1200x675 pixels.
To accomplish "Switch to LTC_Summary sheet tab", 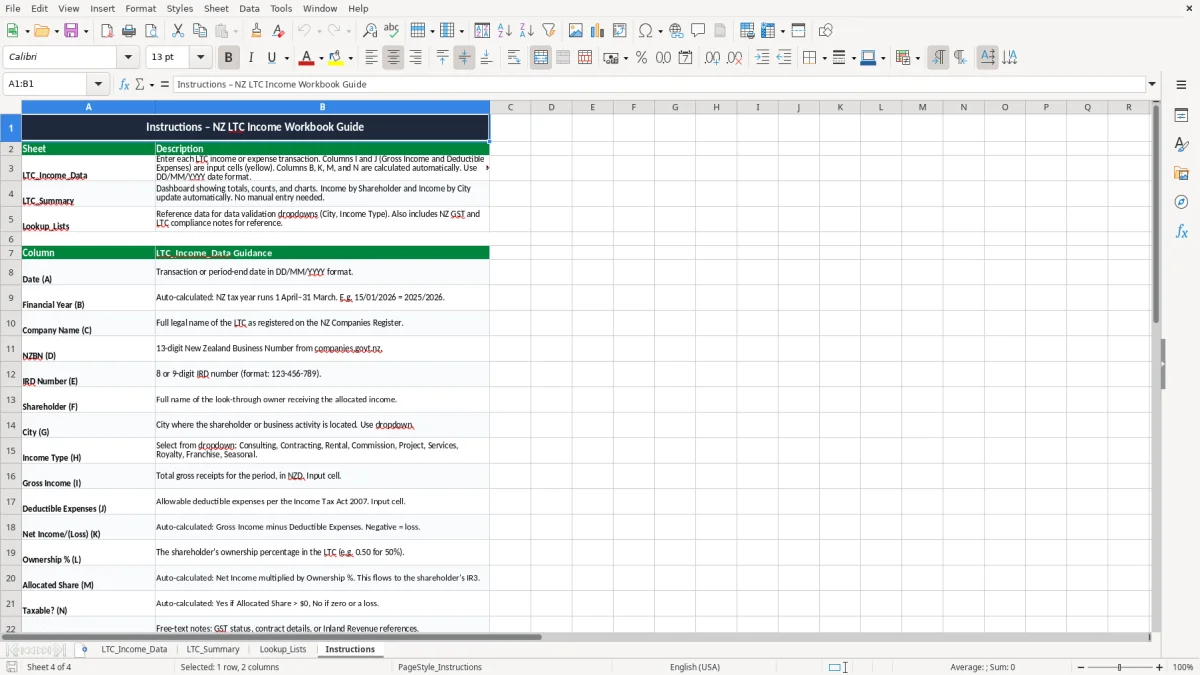I will (x=213, y=649).
